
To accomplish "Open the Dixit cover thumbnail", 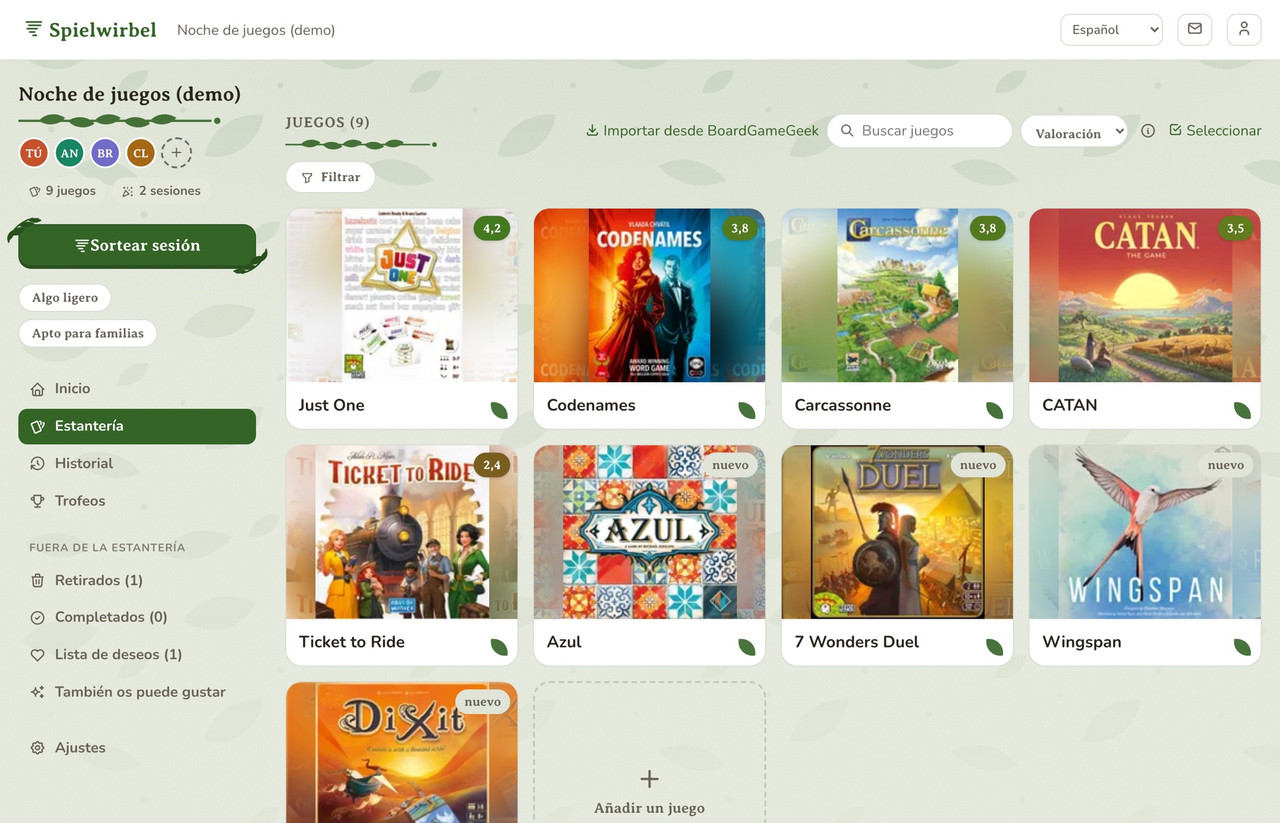I will click(x=402, y=753).
